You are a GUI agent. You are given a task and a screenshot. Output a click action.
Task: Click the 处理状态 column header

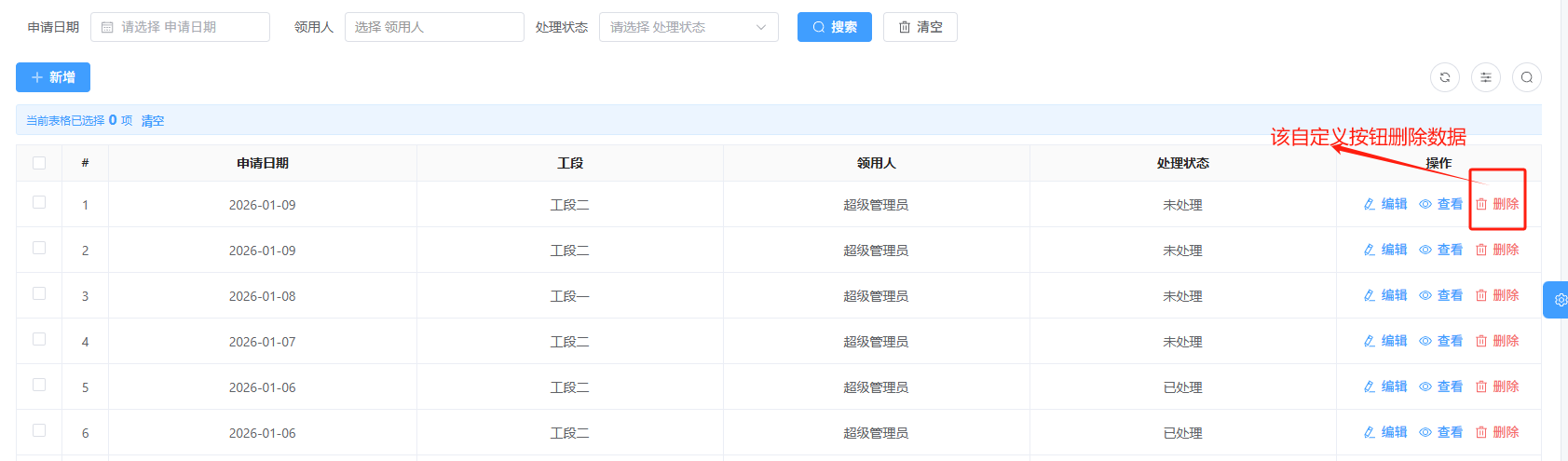(x=1182, y=163)
